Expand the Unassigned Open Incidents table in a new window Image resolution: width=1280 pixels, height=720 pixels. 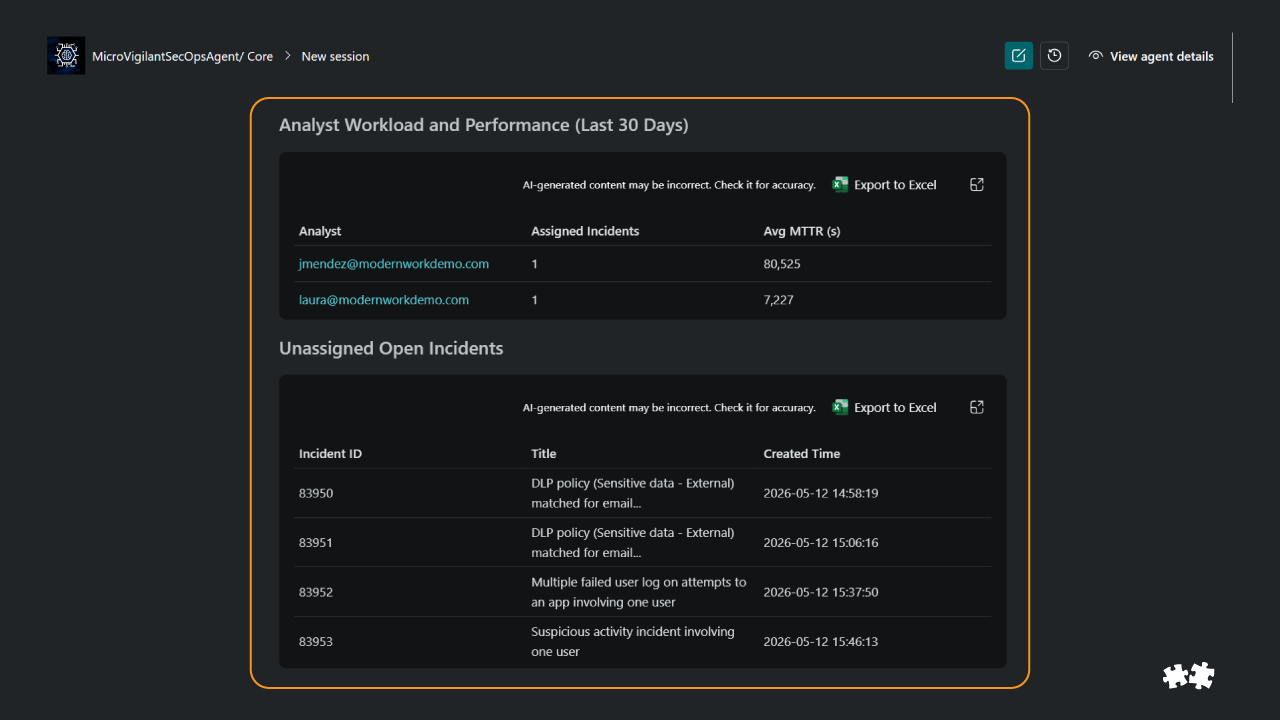click(977, 407)
